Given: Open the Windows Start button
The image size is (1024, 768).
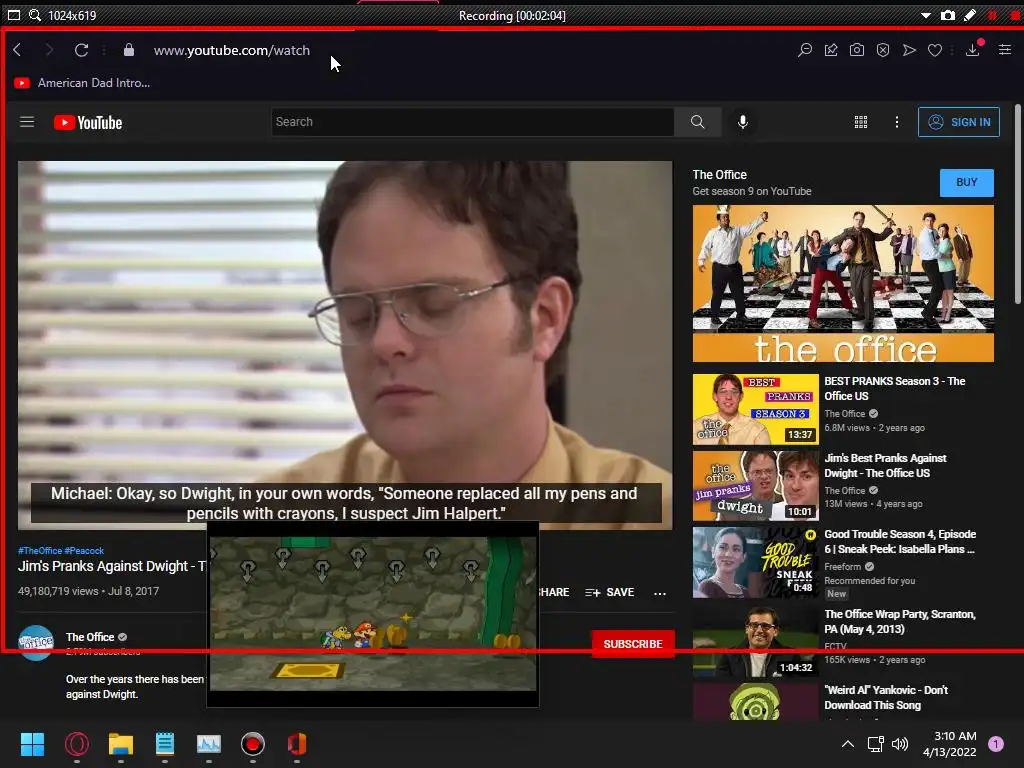Looking at the screenshot, I should [32, 744].
